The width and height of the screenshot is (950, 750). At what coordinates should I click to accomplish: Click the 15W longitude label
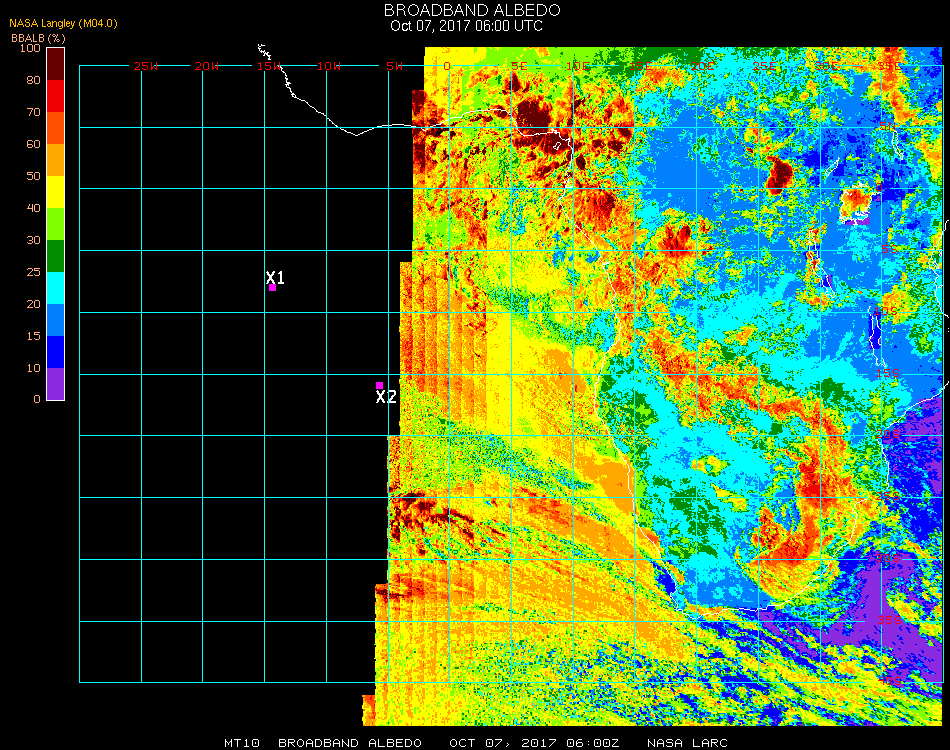[269, 66]
